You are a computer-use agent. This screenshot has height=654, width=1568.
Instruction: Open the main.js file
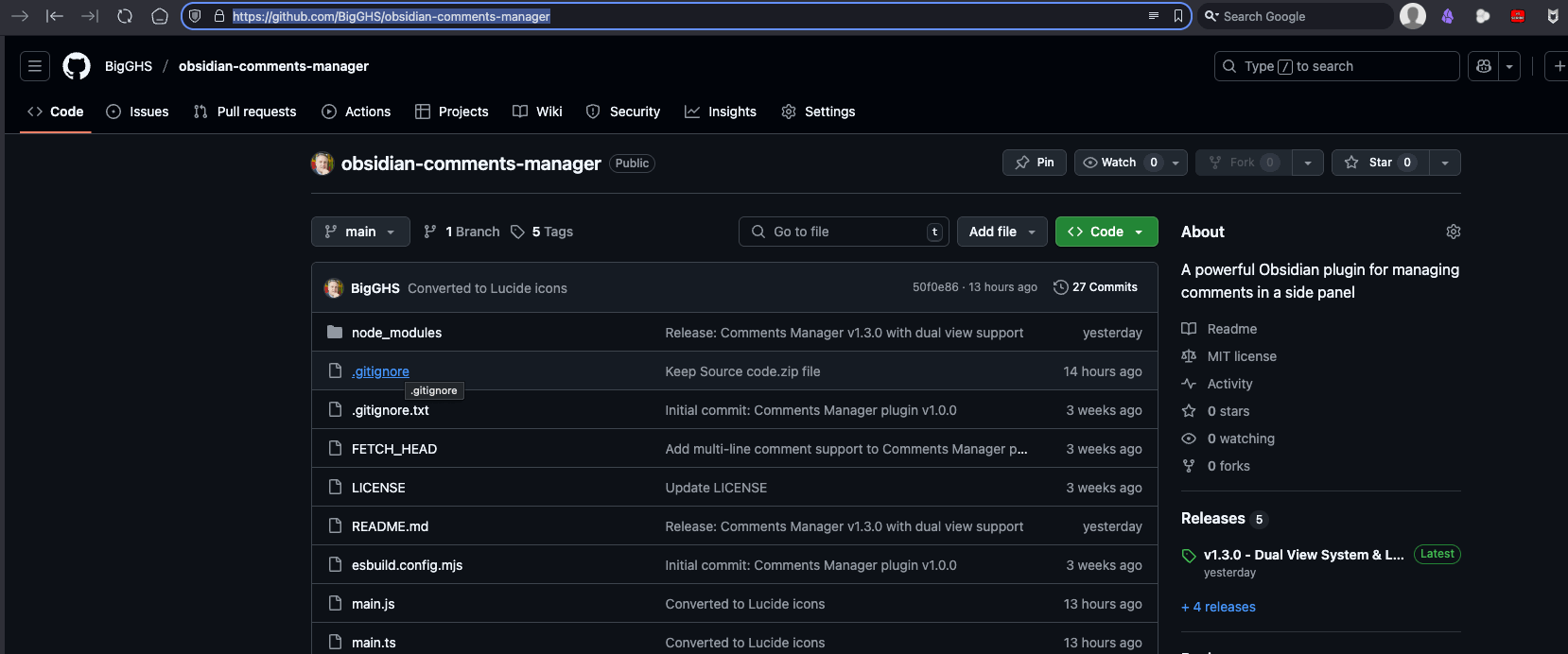[374, 604]
